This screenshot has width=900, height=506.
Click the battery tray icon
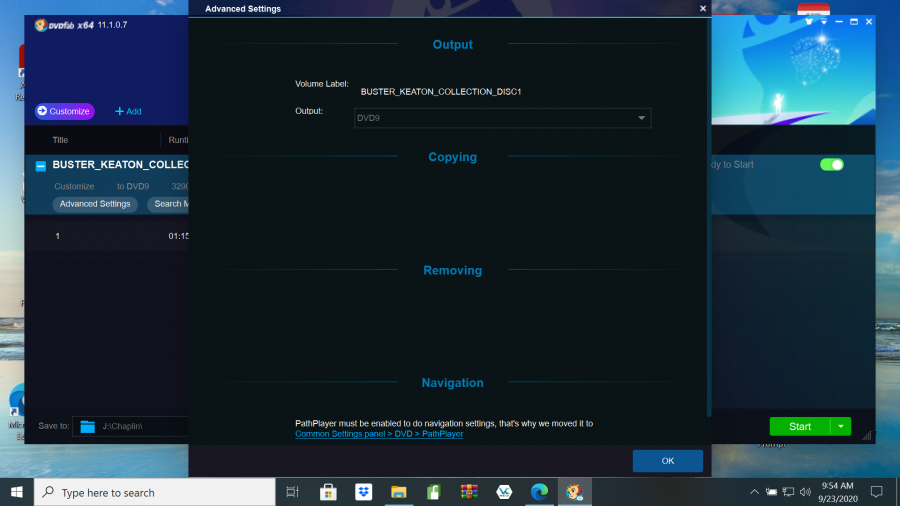[771, 492]
